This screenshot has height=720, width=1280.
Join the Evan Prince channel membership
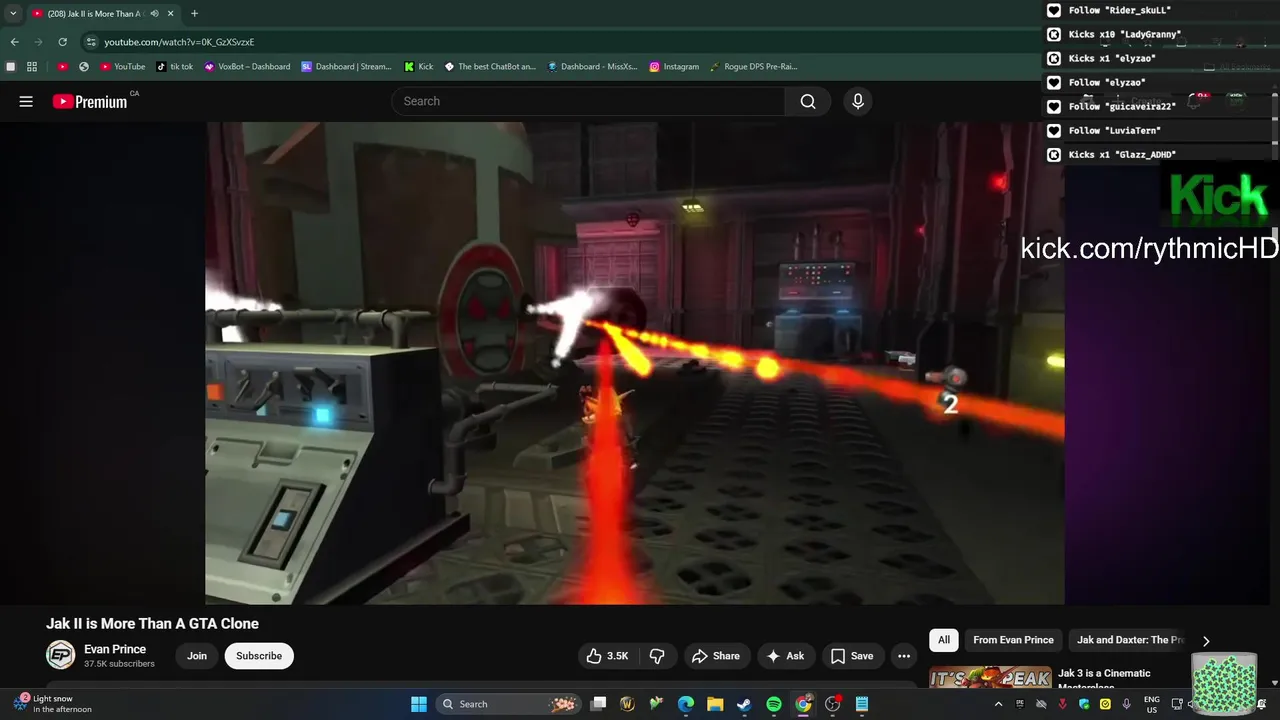pos(197,656)
